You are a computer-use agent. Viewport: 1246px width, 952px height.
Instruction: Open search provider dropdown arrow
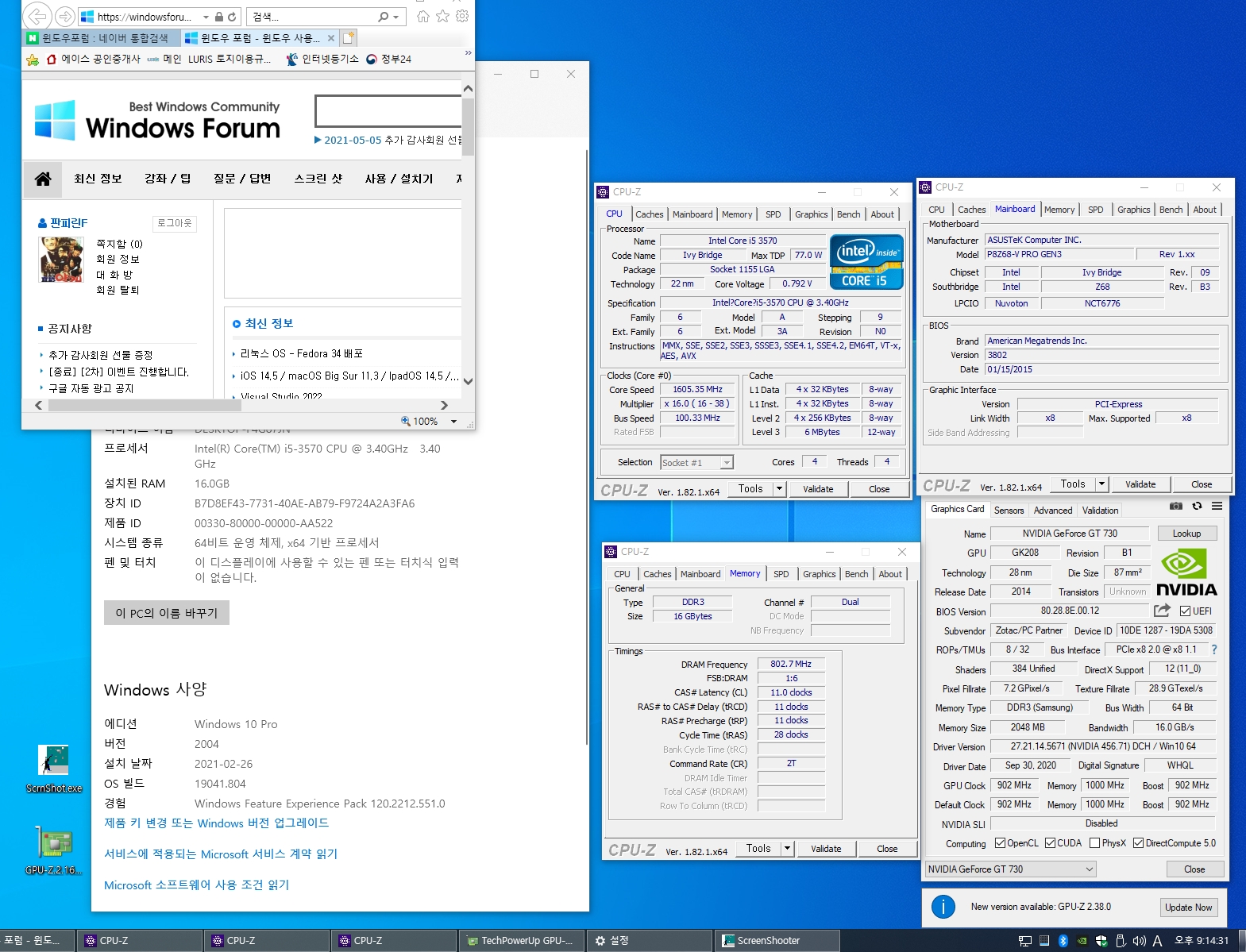click(397, 17)
